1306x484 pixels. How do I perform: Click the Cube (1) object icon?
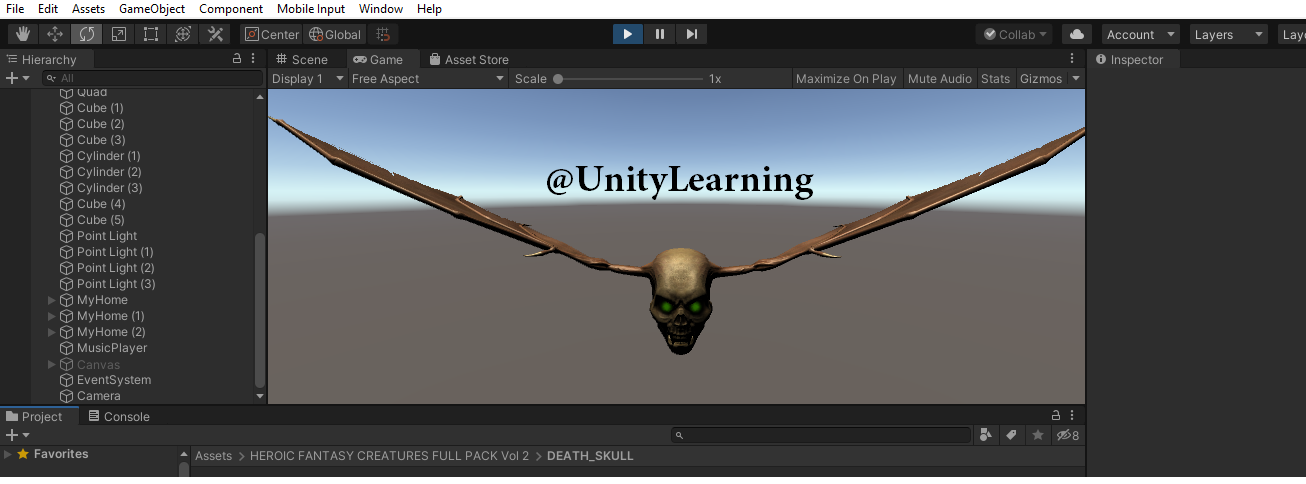[x=67, y=108]
